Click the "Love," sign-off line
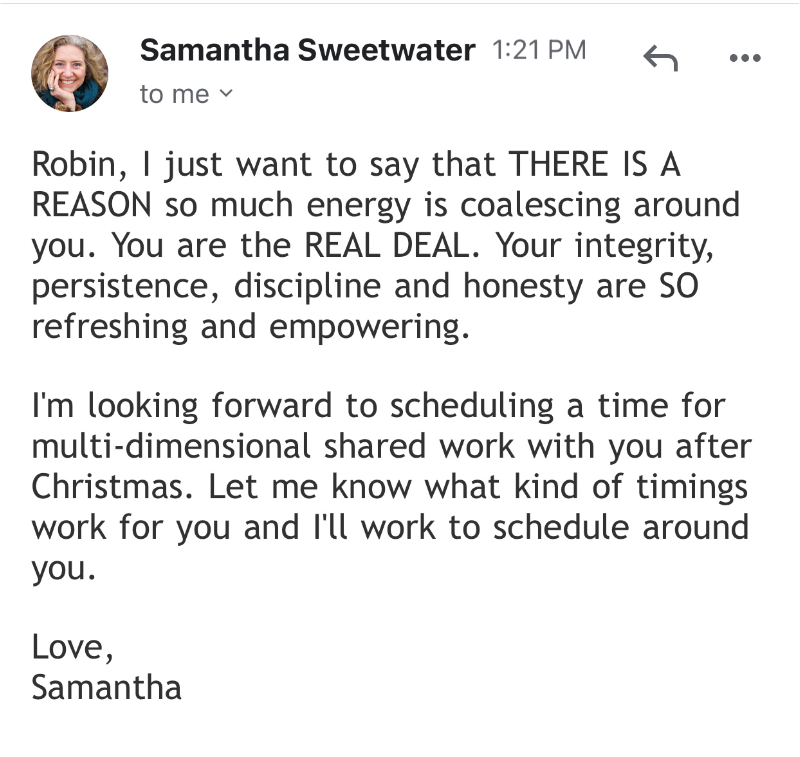 pyautogui.click(x=73, y=648)
